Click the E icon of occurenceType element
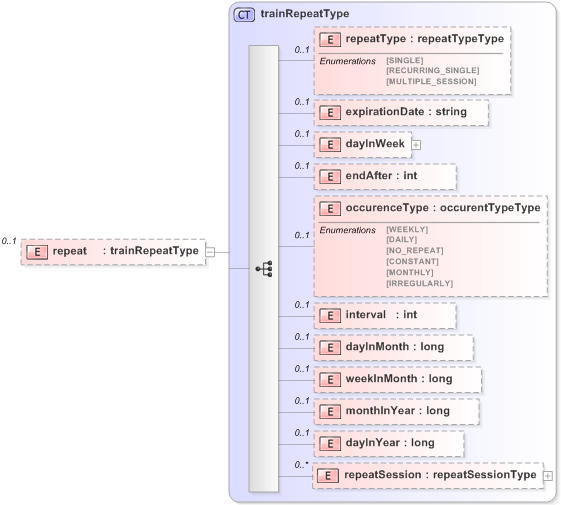Viewport: 561px width, 505px height. 330,208
